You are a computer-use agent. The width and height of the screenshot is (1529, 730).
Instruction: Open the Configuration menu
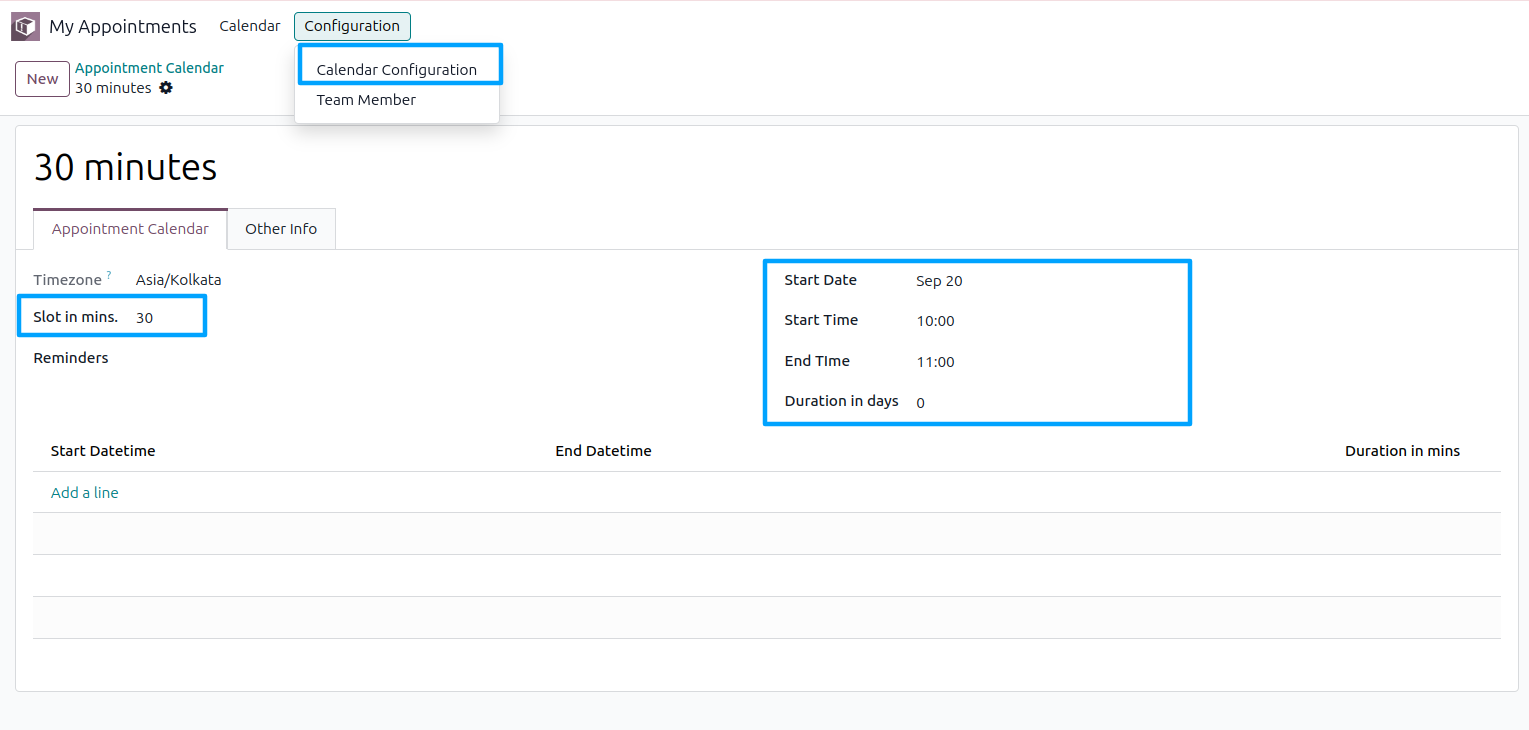(x=352, y=26)
